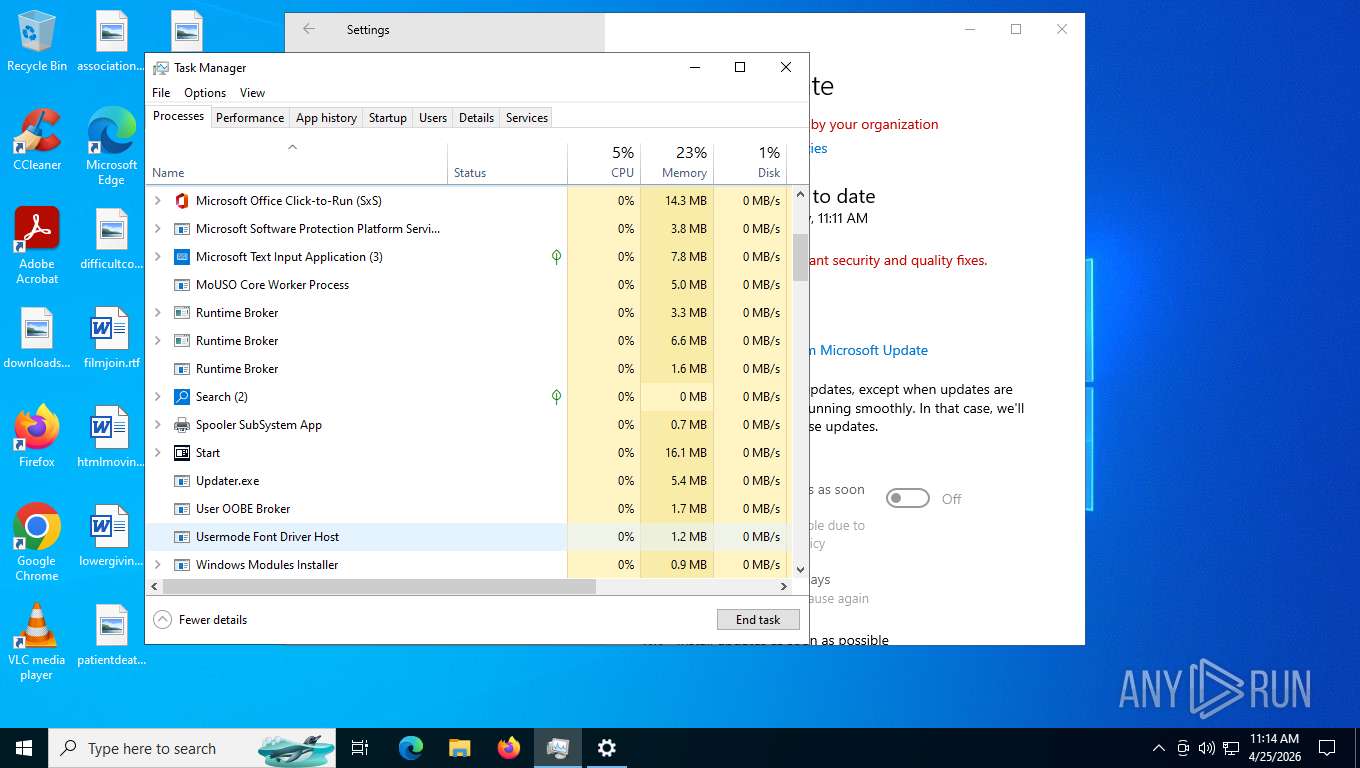This screenshot has height=768, width=1360.
Task: Click the Microsoft Text Input Application icon
Action: (182, 257)
